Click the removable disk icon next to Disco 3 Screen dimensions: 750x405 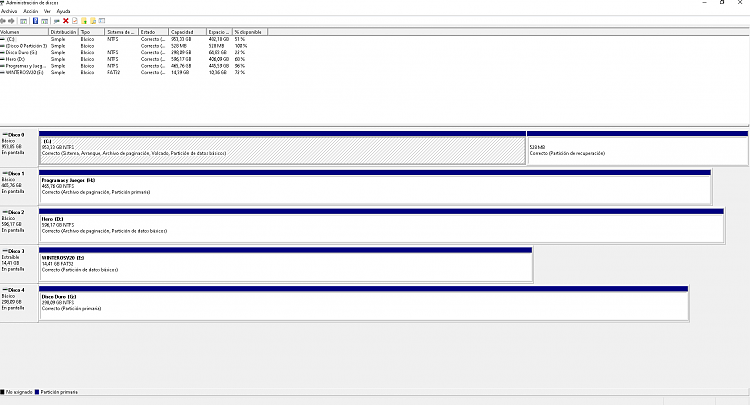(x=5, y=251)
